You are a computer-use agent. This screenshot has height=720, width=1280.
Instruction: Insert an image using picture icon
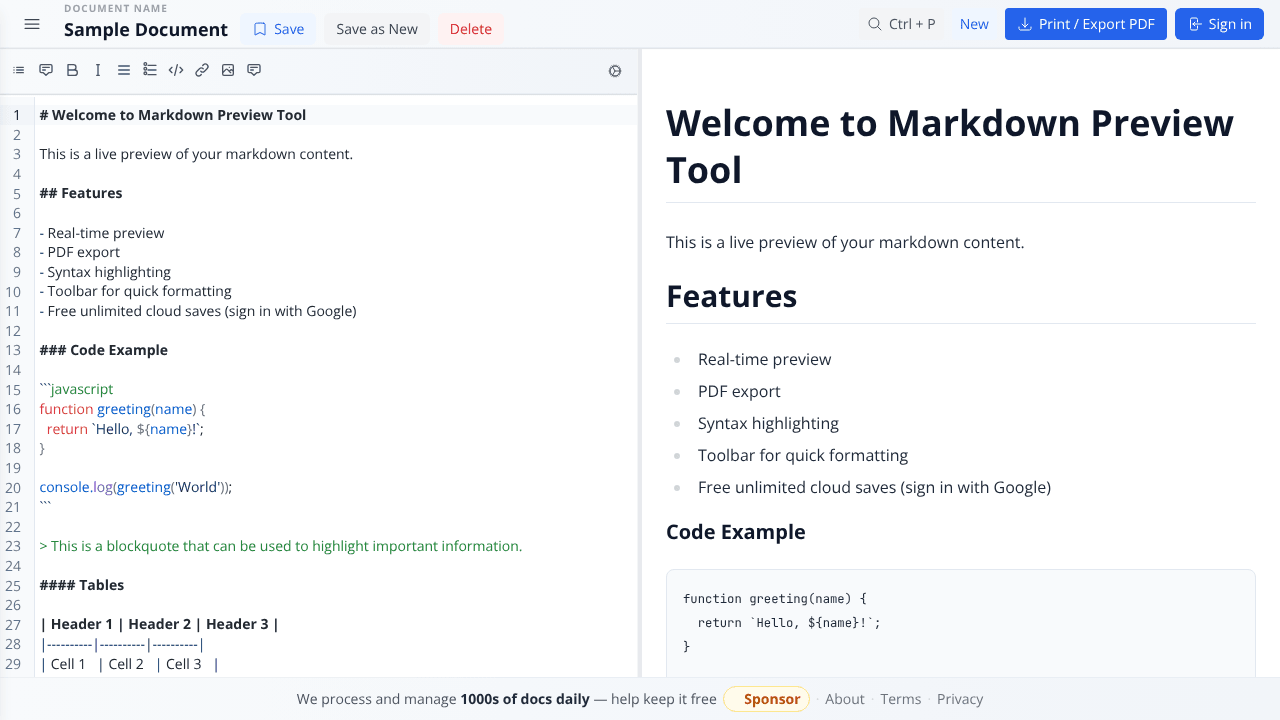coord(228,70)
